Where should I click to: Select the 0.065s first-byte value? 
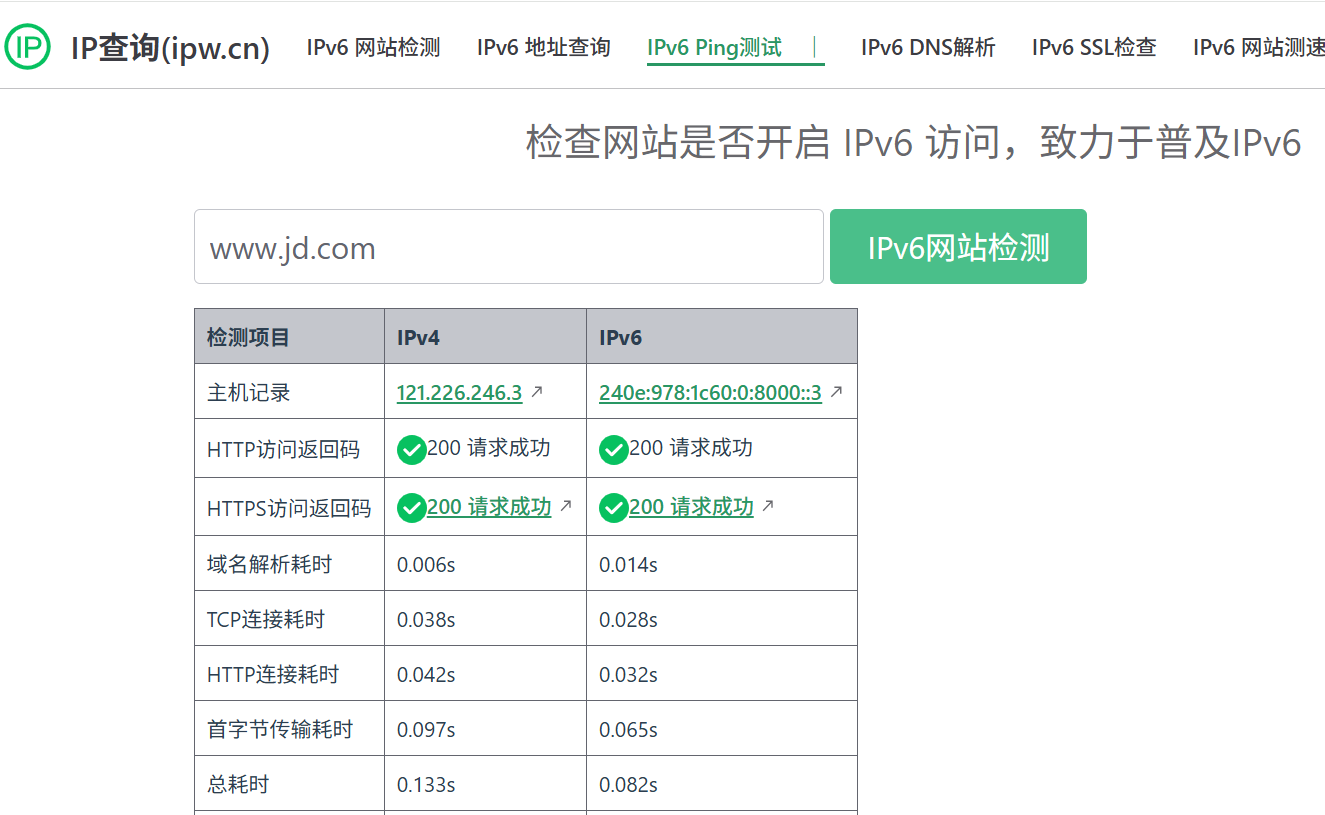(628, 730)
